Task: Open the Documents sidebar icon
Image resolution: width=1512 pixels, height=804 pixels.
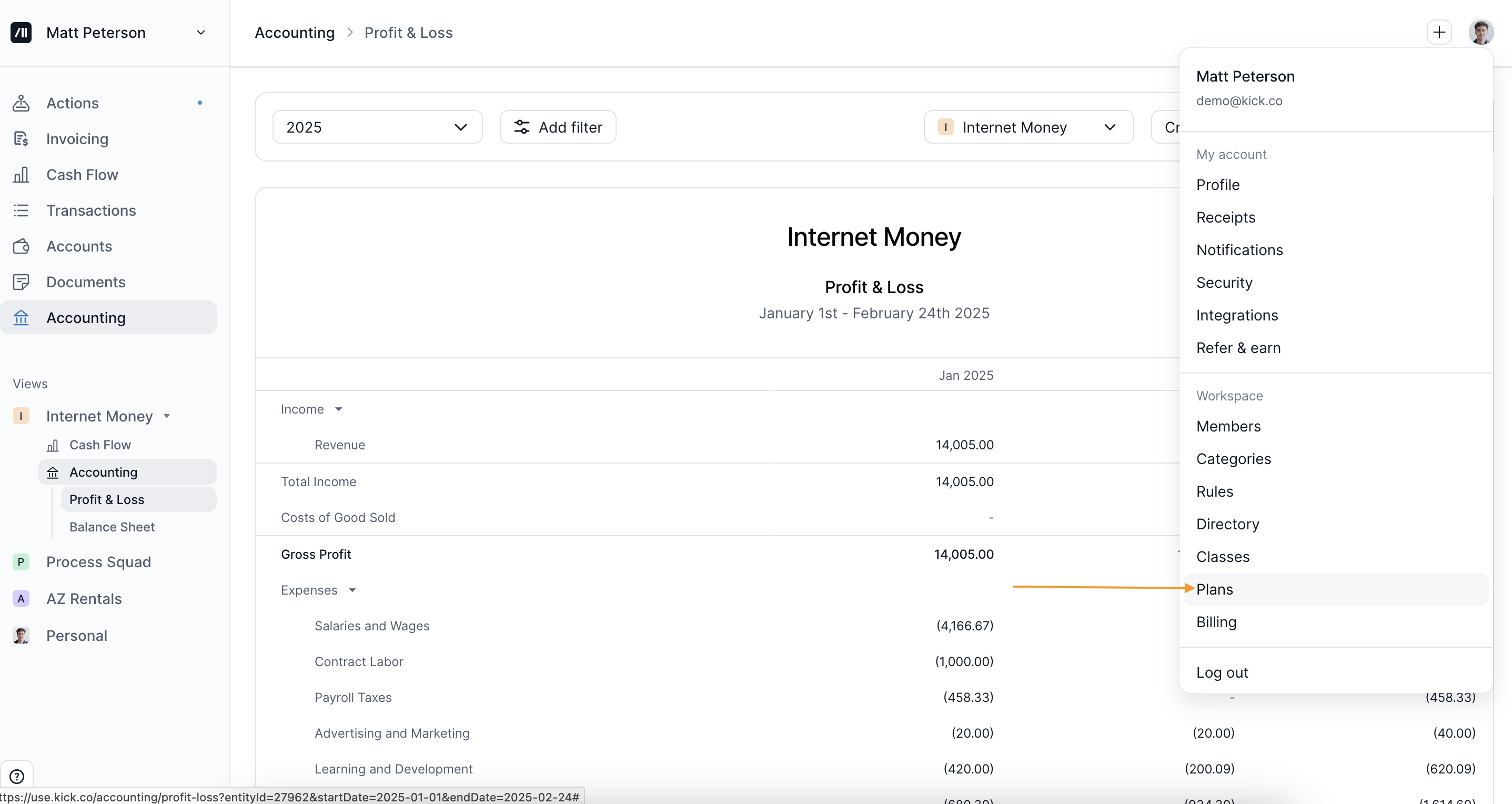Action: 21,282
